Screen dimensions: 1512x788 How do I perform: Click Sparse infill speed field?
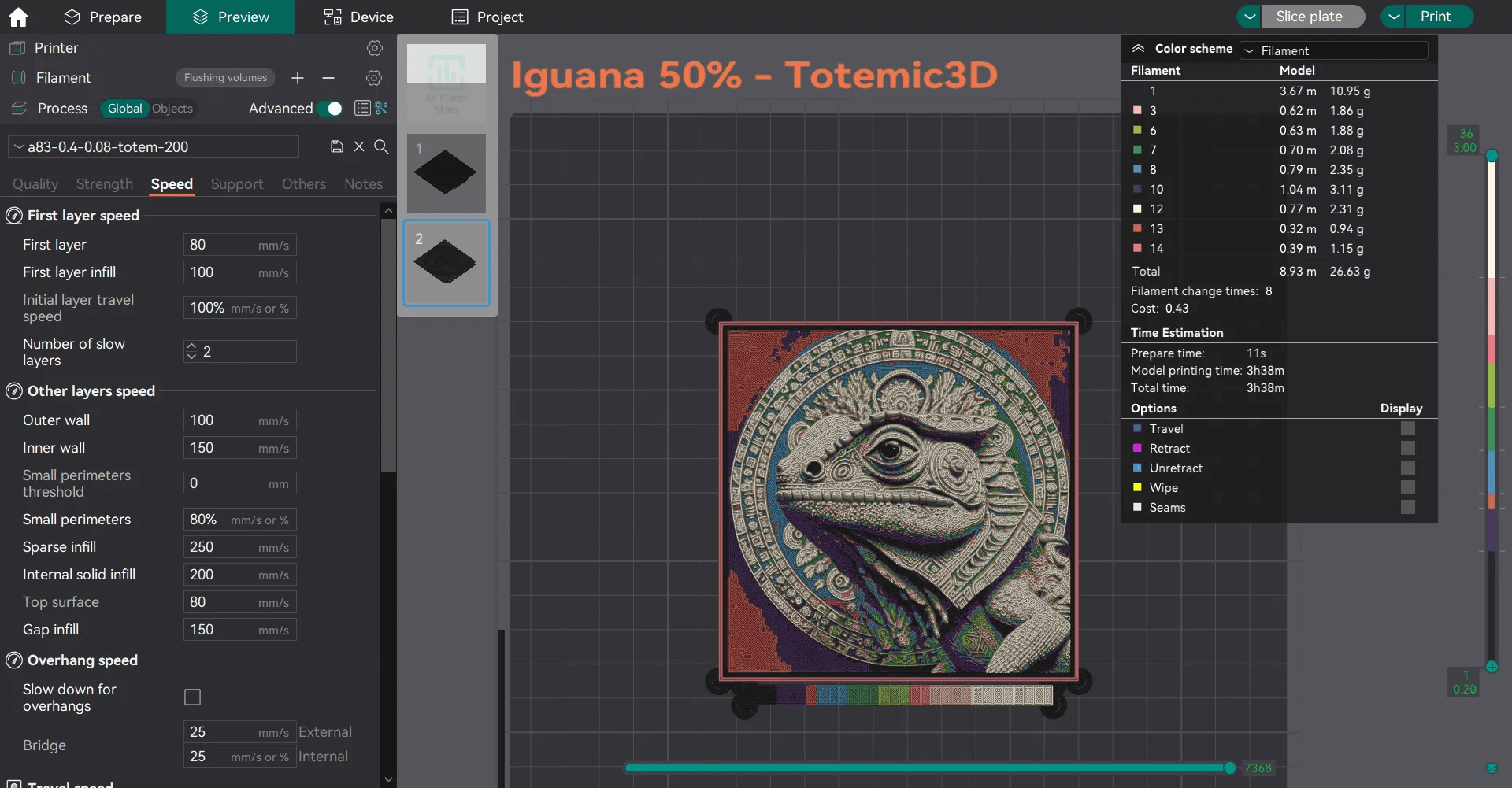(239, 547)
